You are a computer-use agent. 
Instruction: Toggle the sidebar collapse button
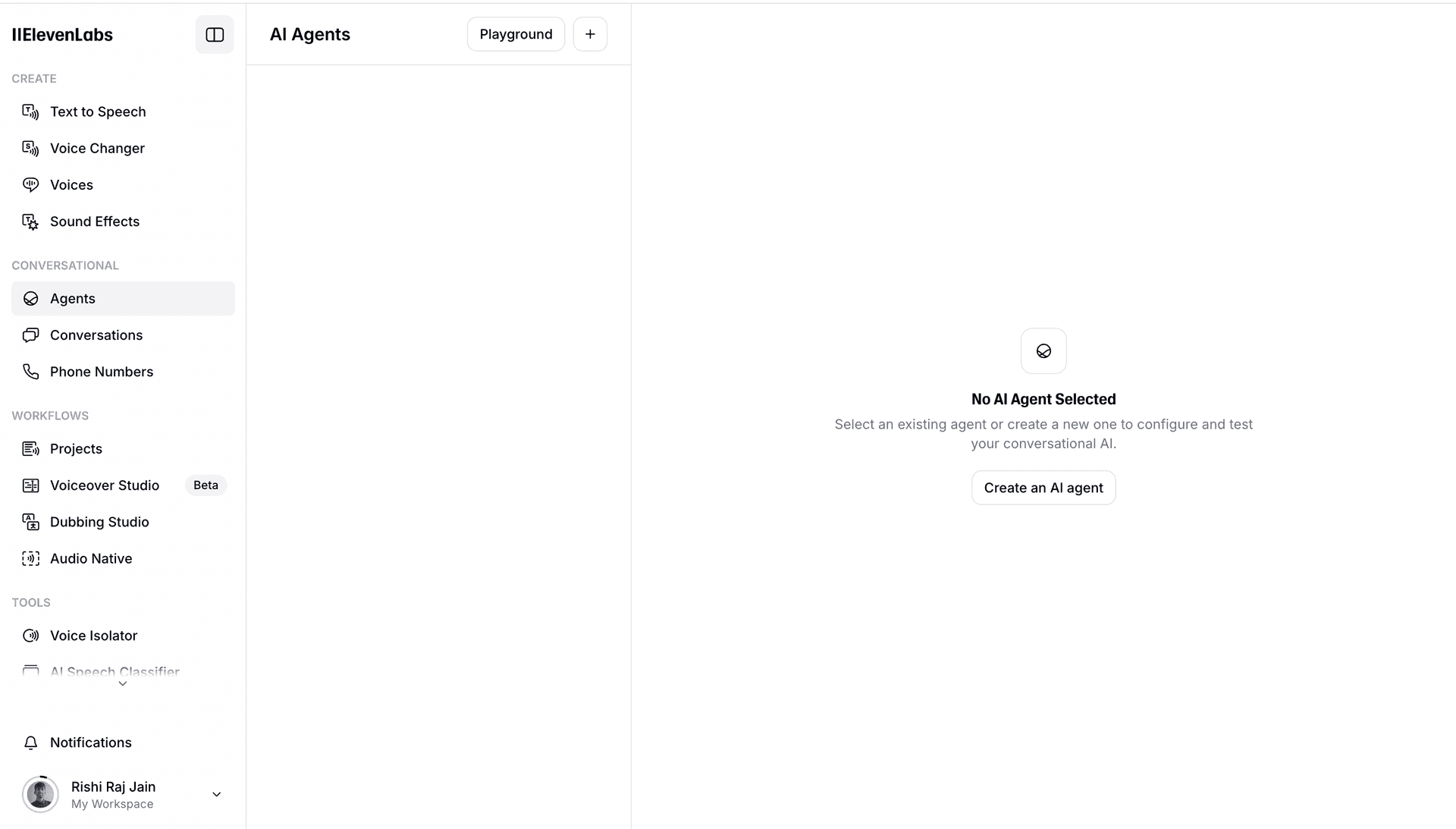pyautogui.click(x=215, y=35)
